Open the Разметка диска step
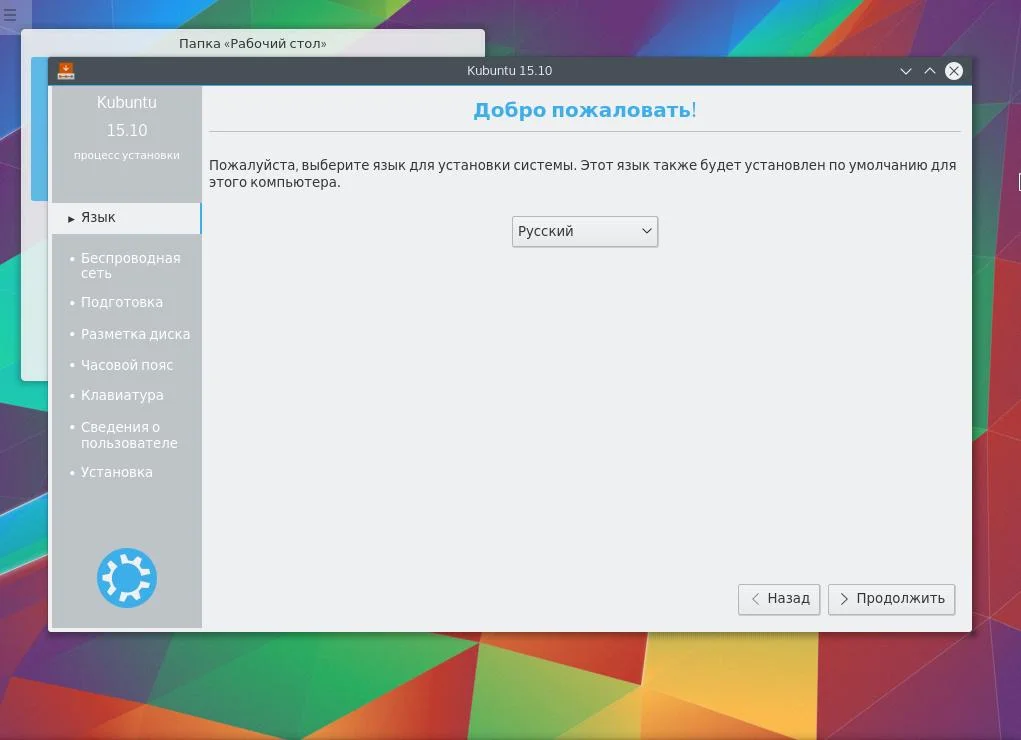The image size is (1021, 740). (x=135, y=334)
